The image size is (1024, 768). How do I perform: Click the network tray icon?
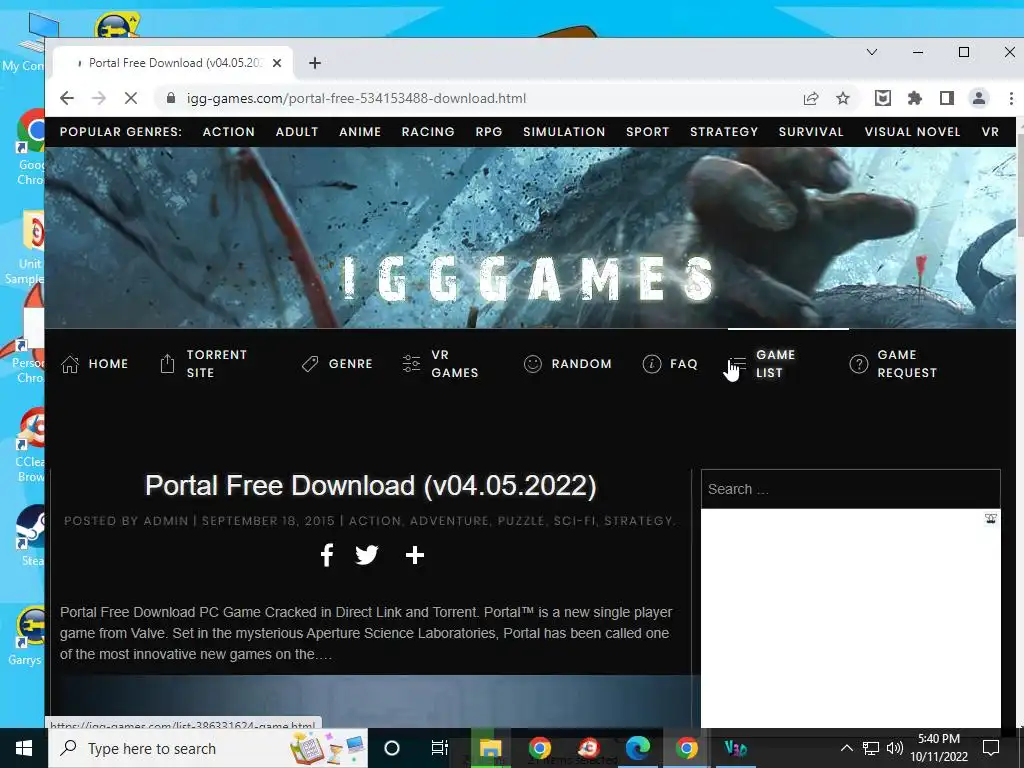click(x=871, y=748)
